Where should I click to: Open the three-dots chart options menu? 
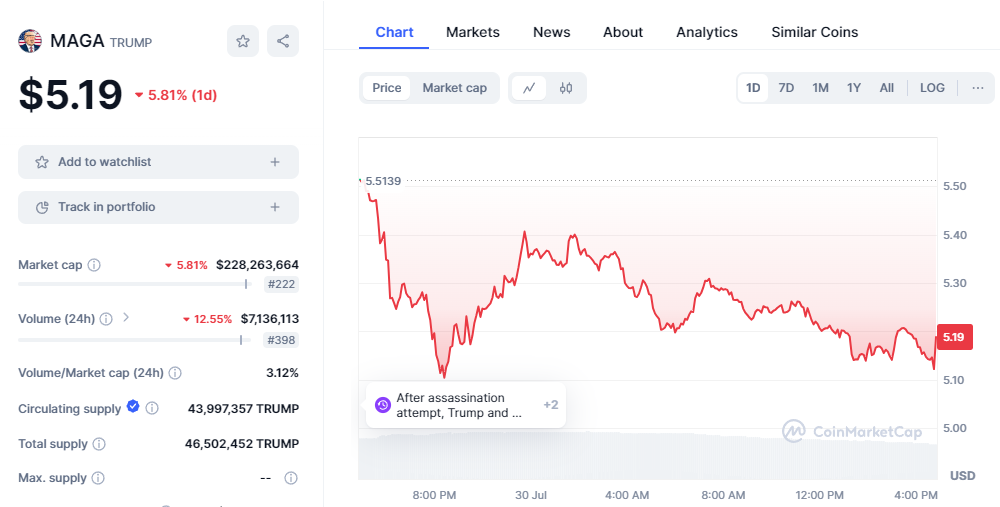(978, 88)
